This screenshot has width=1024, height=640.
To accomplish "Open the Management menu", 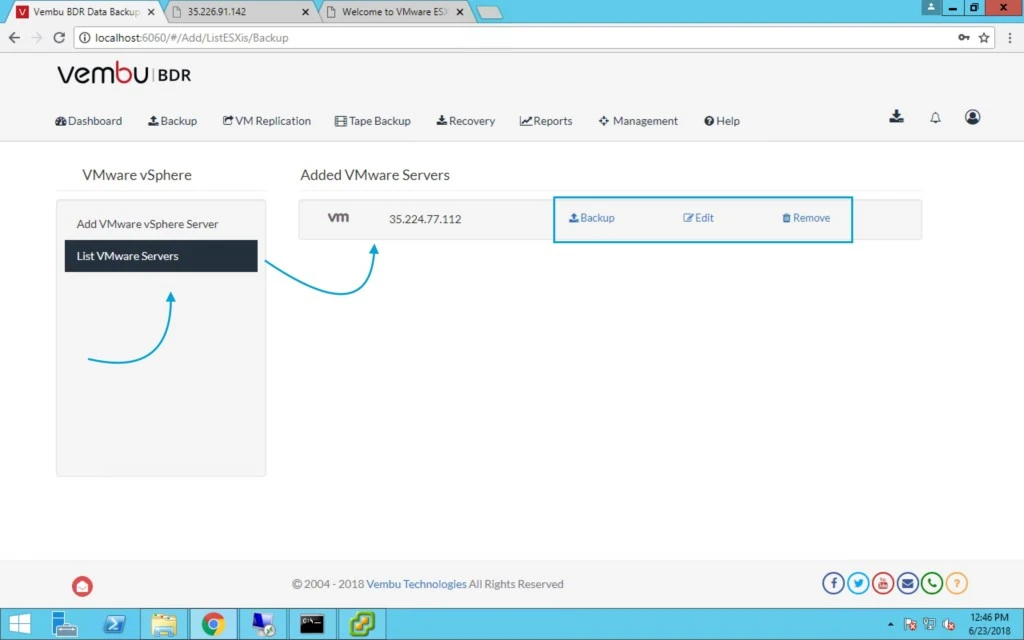I will [638, 121].
